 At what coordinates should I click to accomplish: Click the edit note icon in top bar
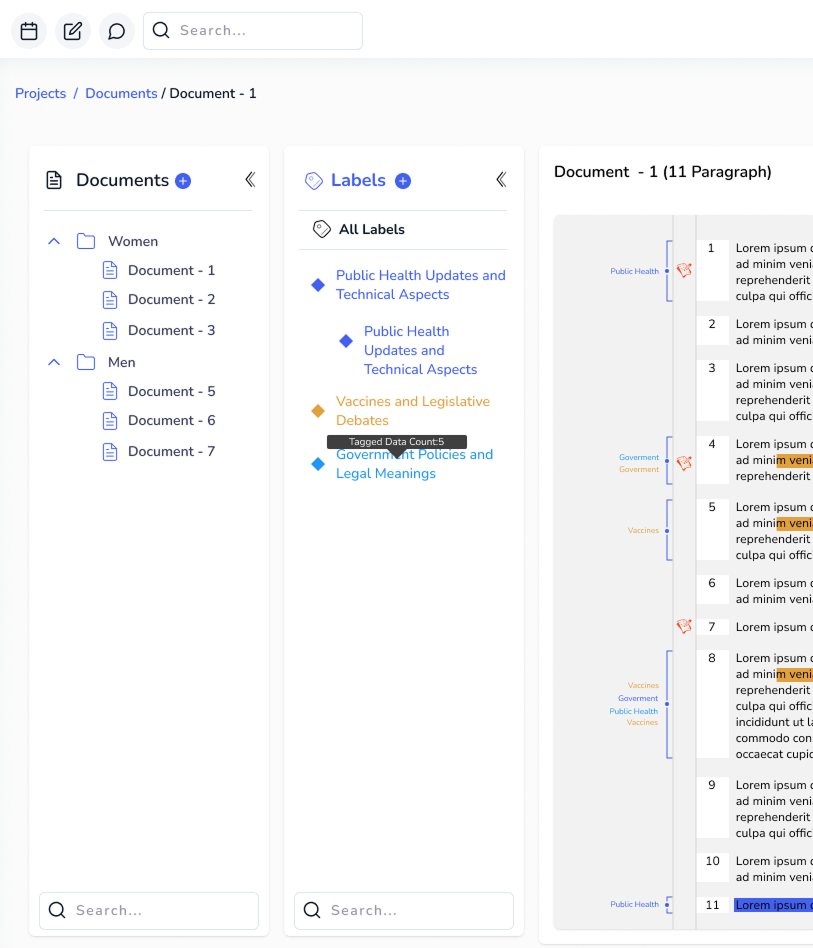click(73, 31)
